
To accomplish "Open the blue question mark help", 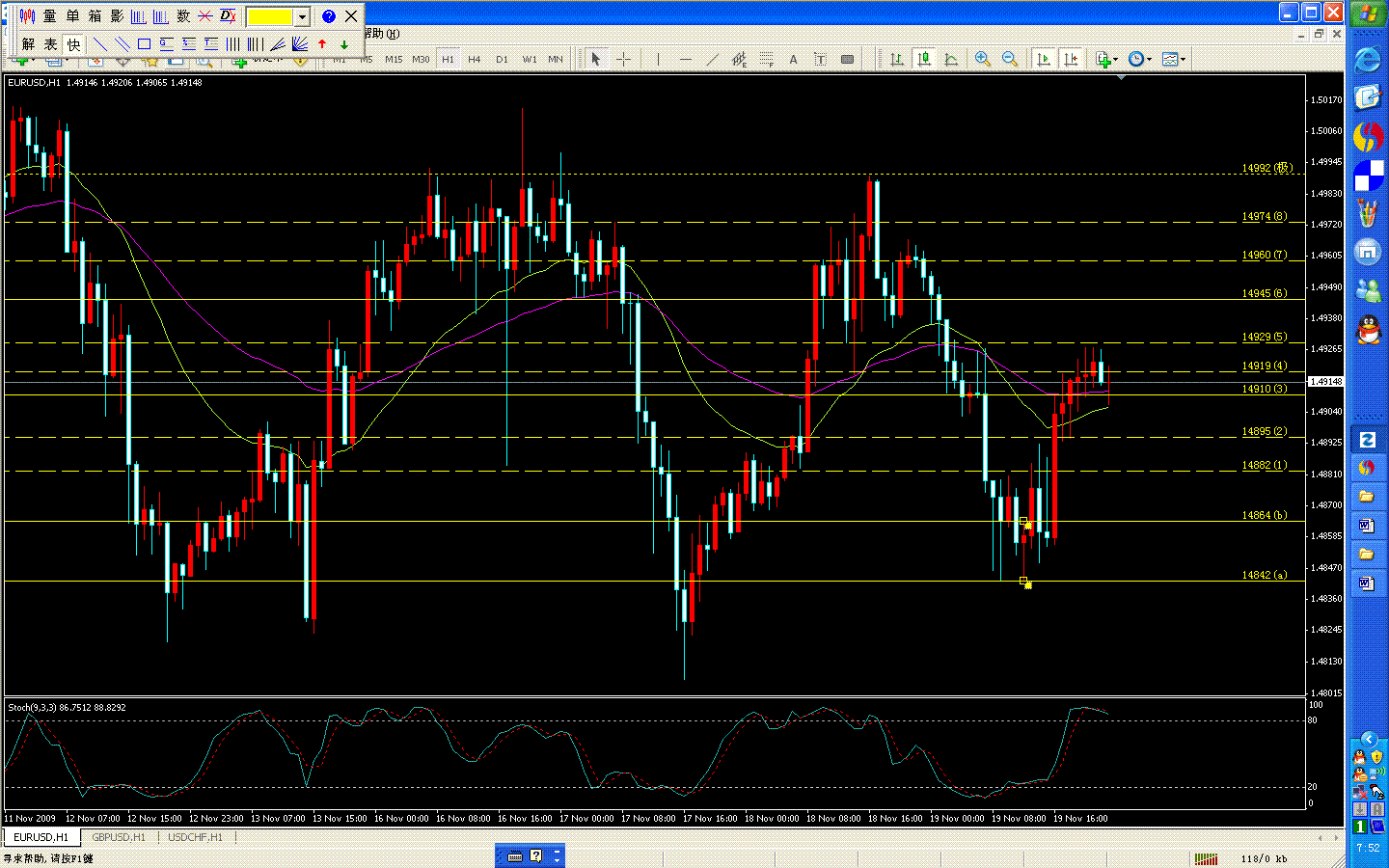I will tap(329, 16).
